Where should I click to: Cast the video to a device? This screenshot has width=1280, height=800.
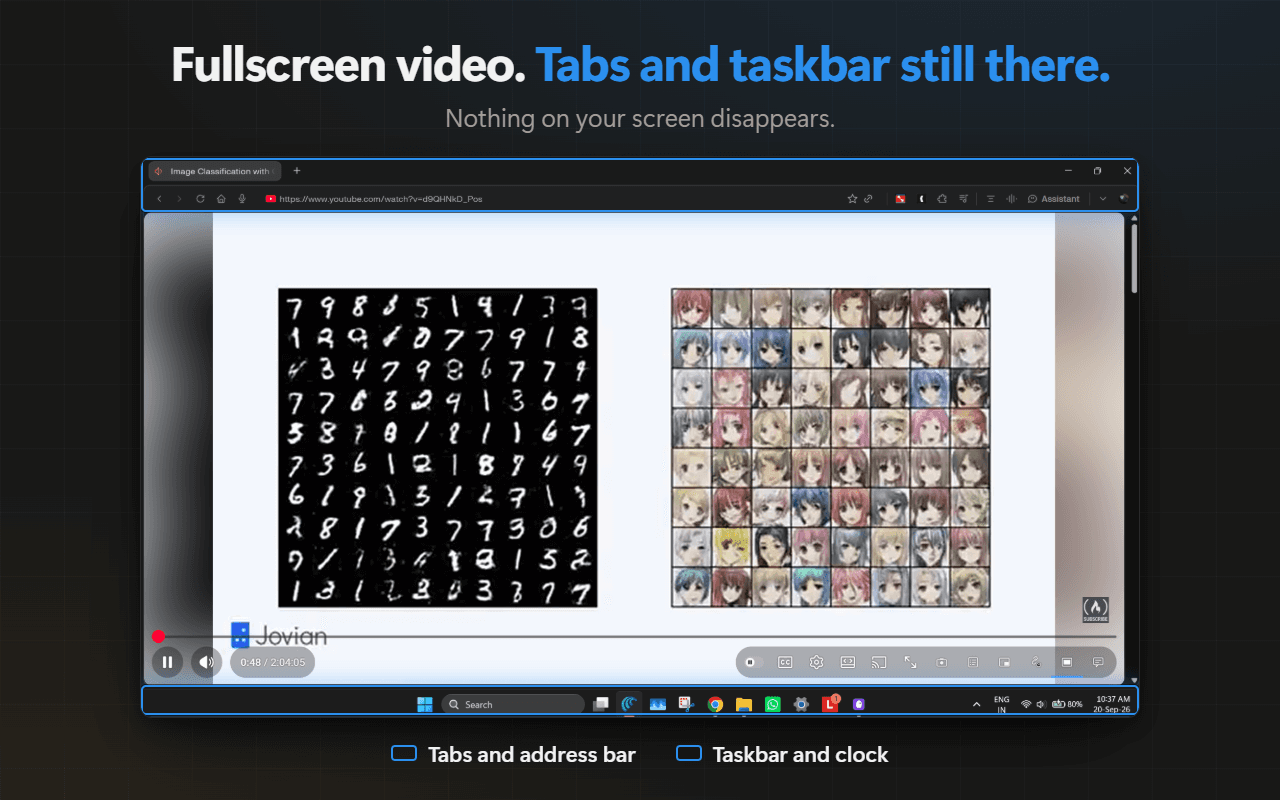(x=879, y=662)
